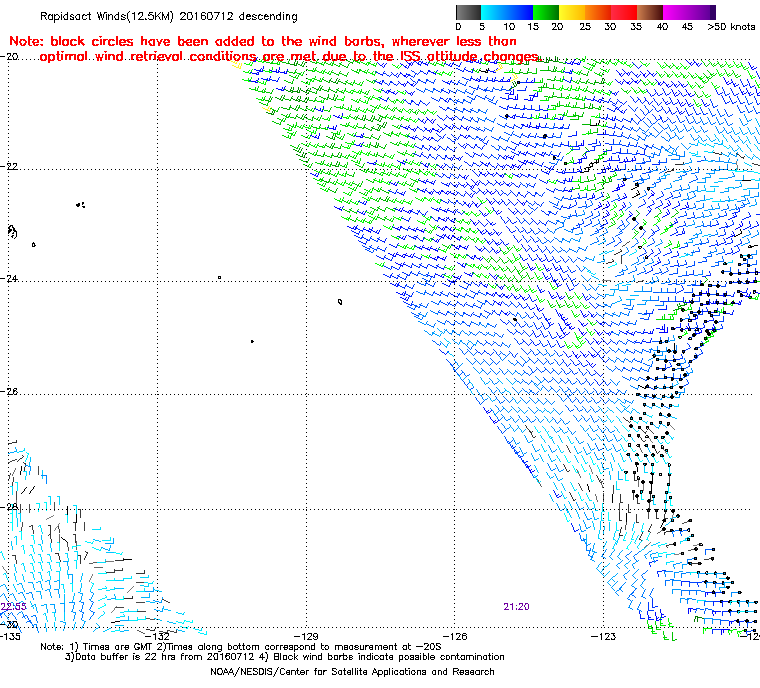Screen dimensions: 760x688
Task: Click the purple '21:20' time label
Action: 516,607
